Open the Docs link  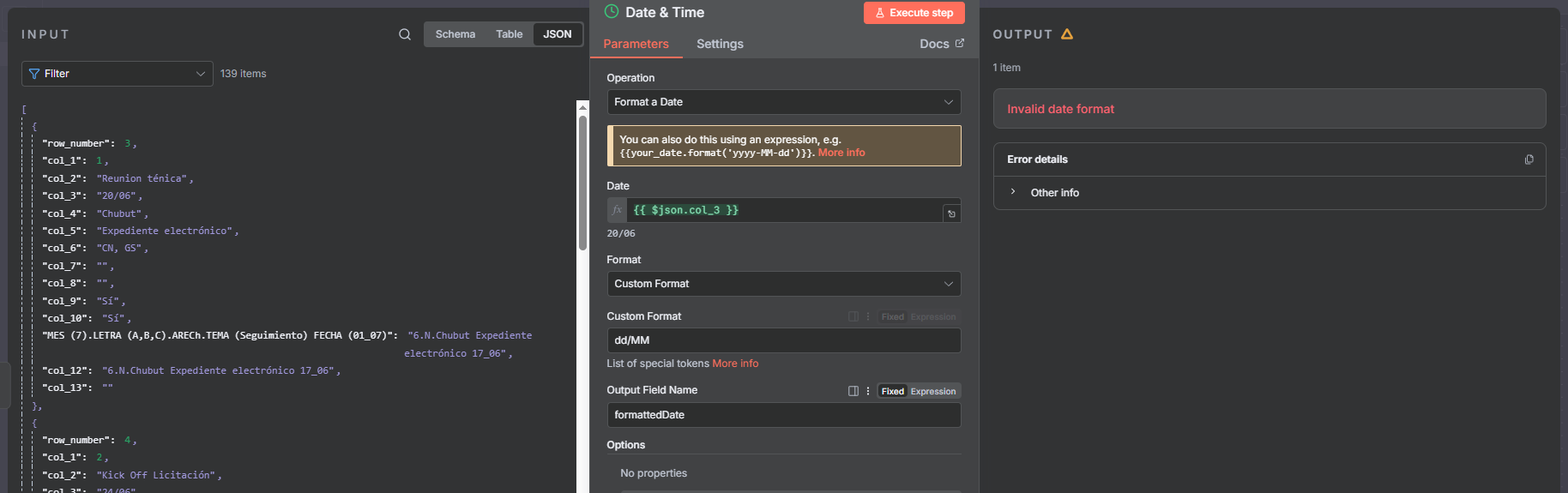click(x=941, y=44)
